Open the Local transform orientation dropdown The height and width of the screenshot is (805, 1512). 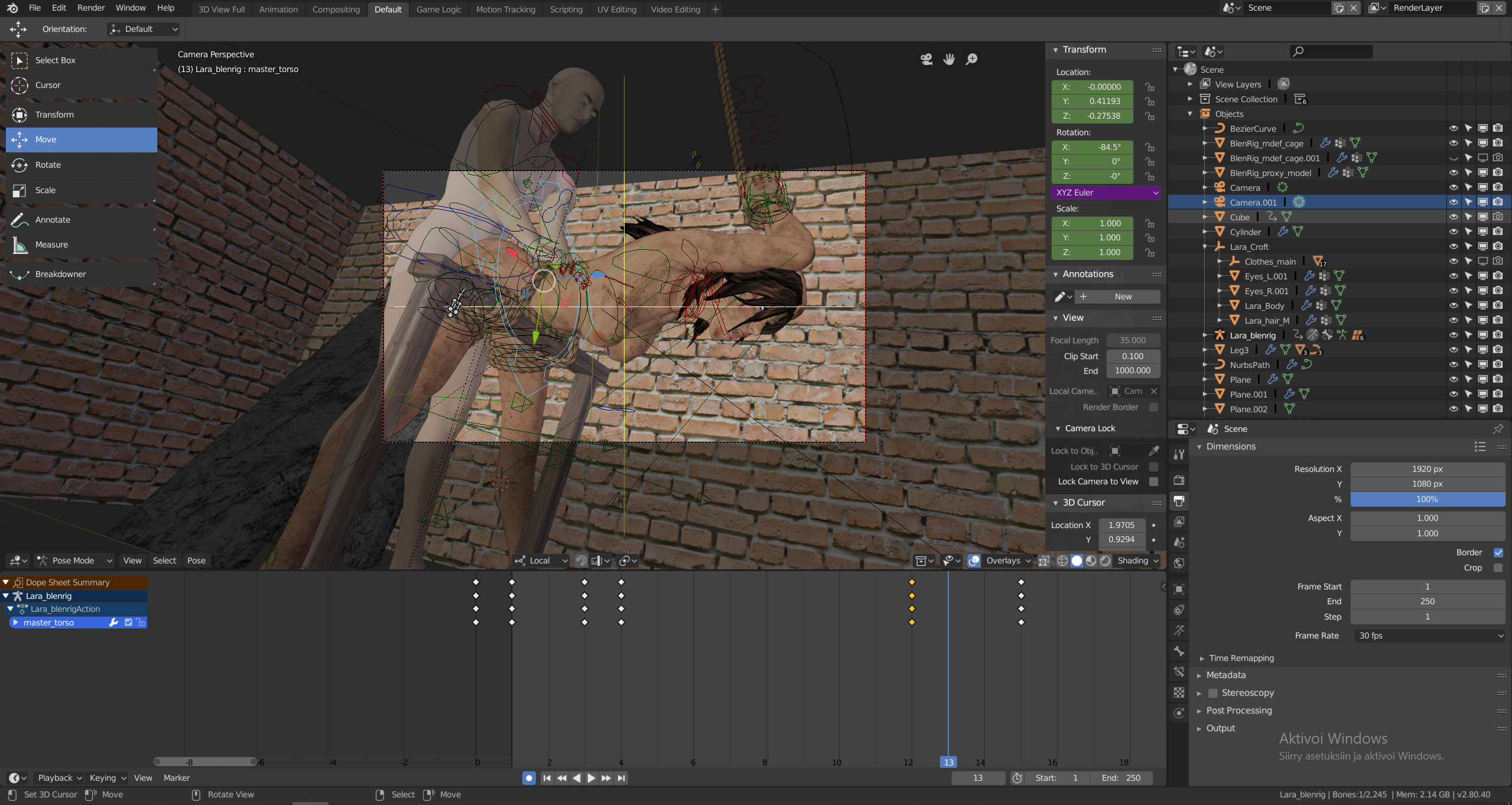coord(541,560)
